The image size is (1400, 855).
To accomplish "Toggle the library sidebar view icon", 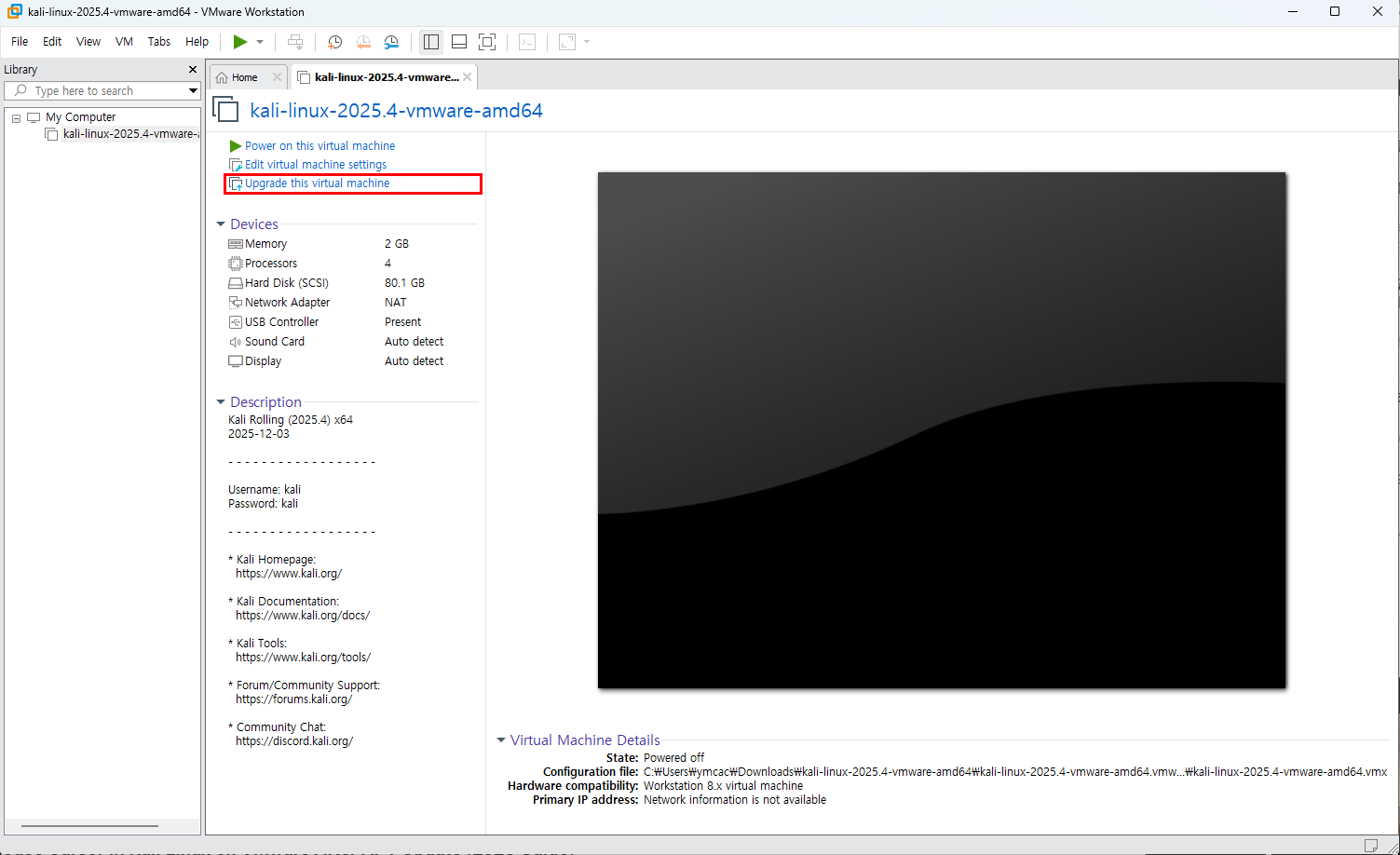I will coord(431,42).
